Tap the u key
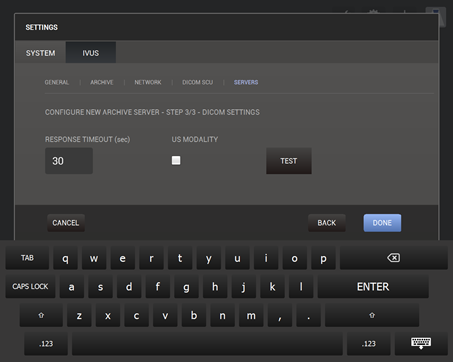The image size is (453, 362). coord(237,258)
